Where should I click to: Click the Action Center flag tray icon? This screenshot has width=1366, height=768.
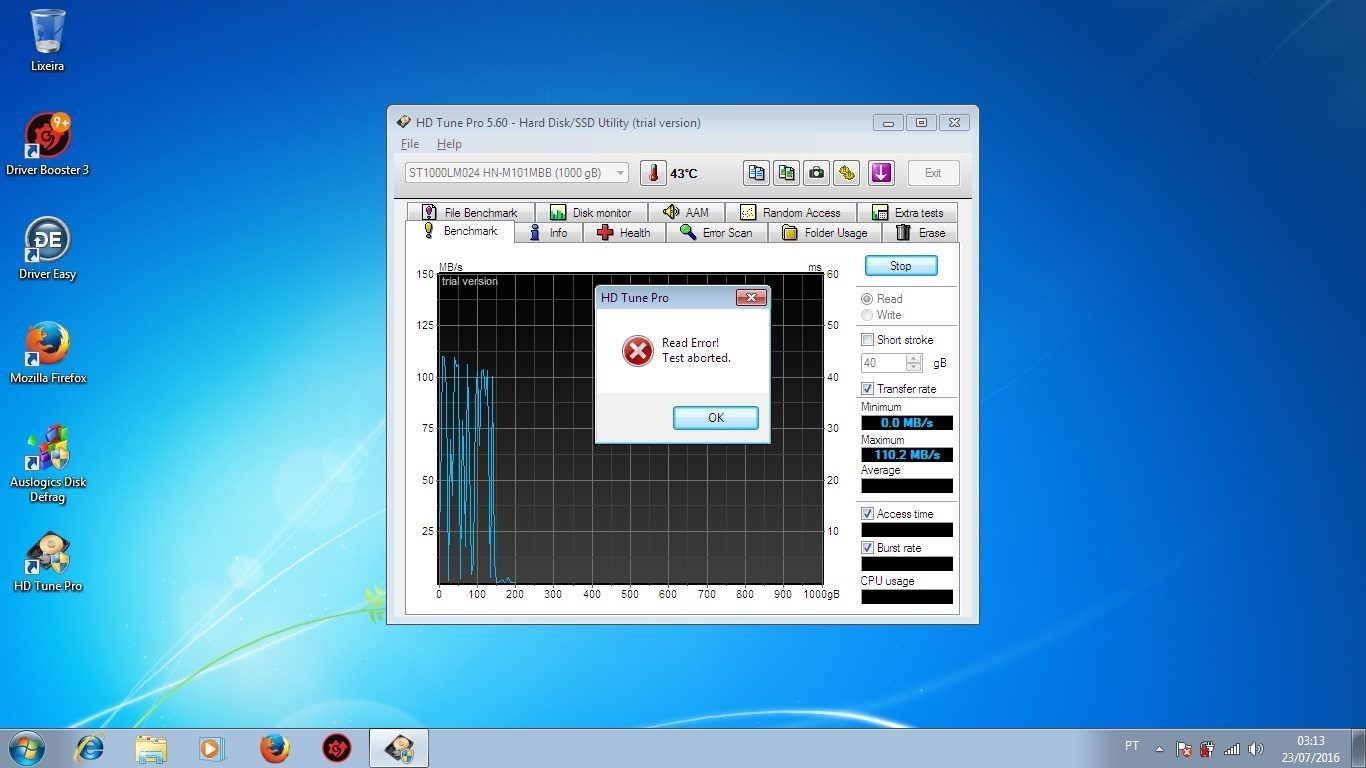(1184, 748)
